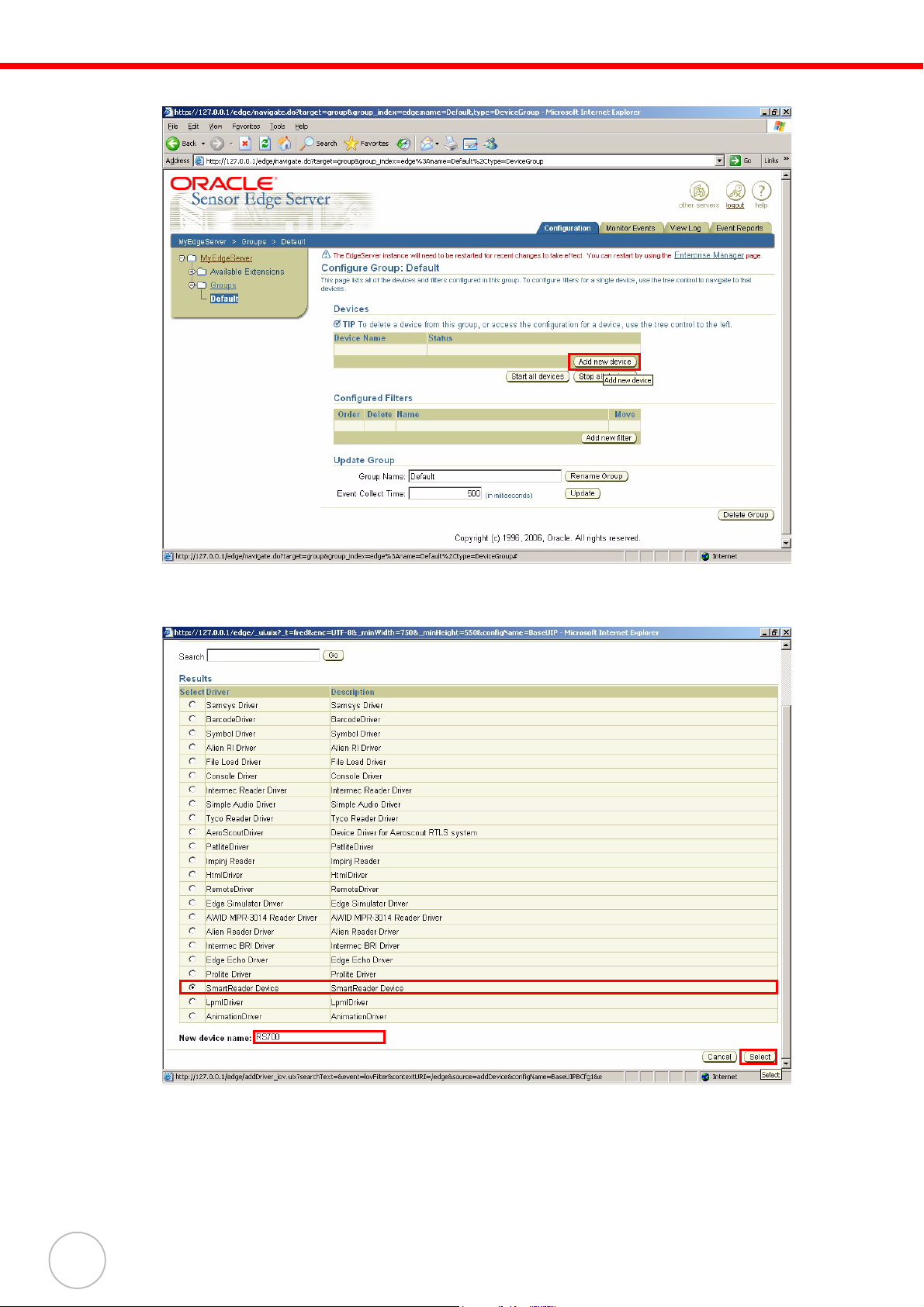This screenshot has width=924, height=1307.
Task: Refresh the page with the green arrows icon
Action: coord(265,143)
